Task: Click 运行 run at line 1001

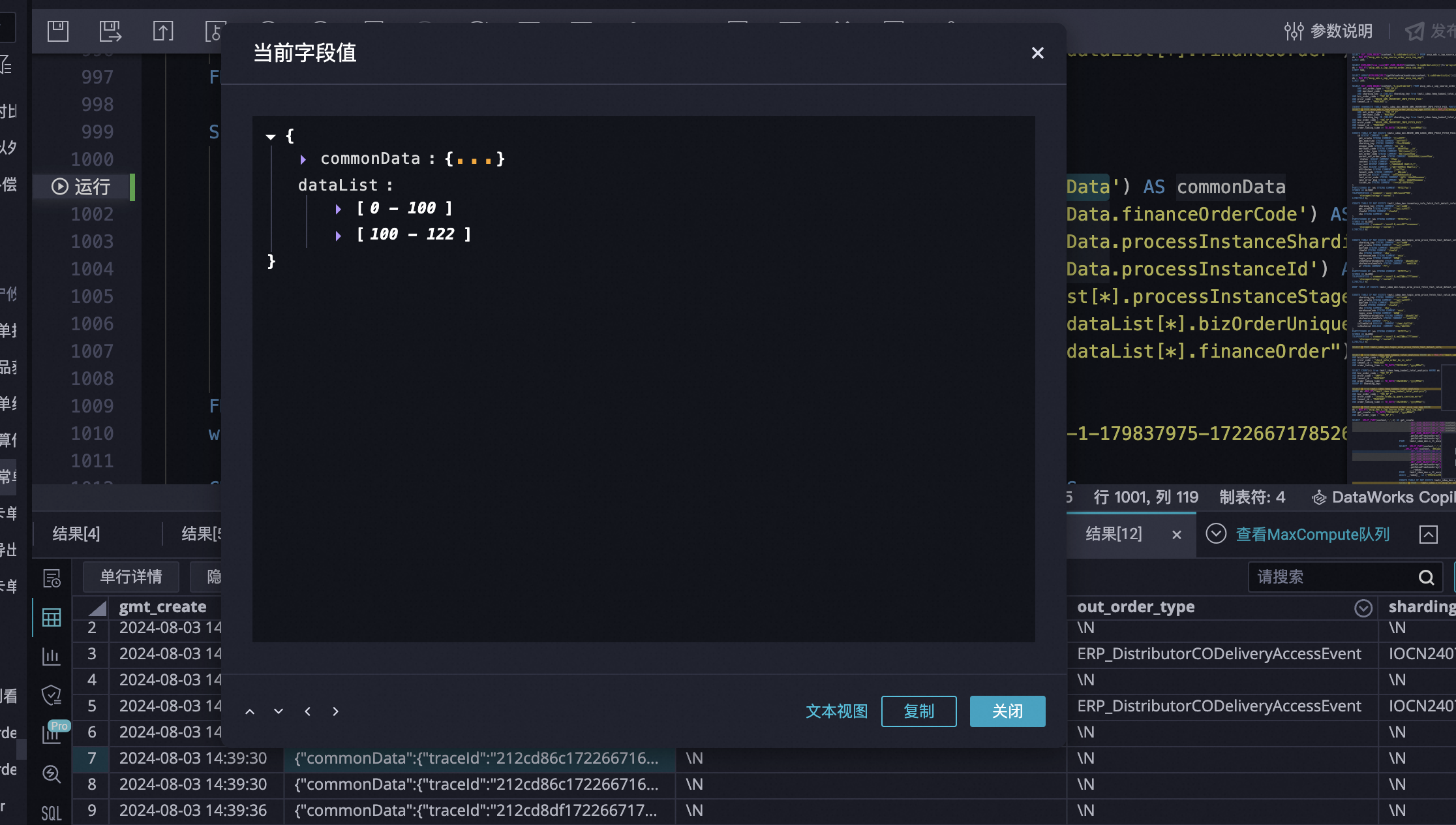Action: click(x=82, y=187)
